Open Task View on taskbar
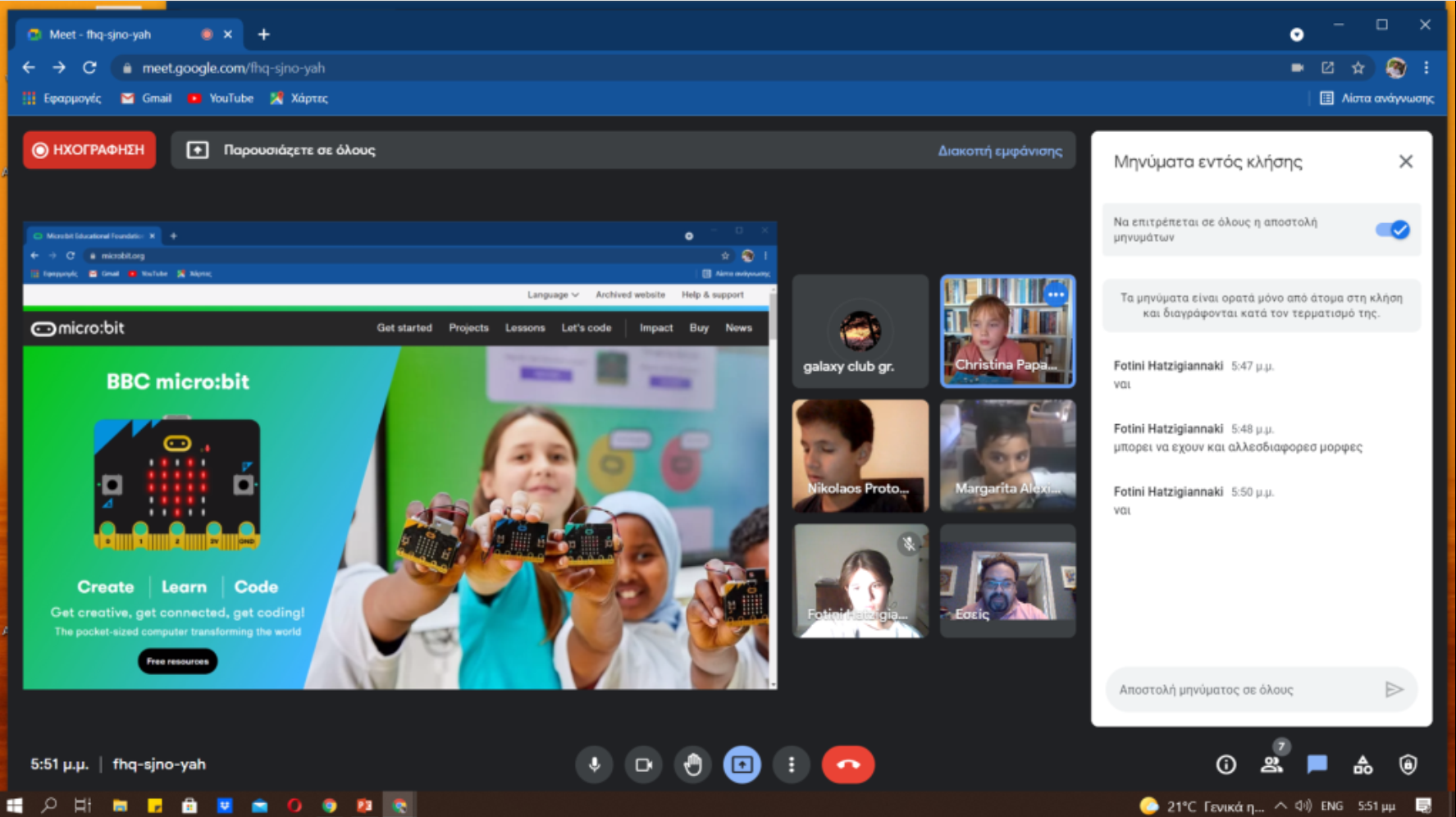 coord(83,806)
